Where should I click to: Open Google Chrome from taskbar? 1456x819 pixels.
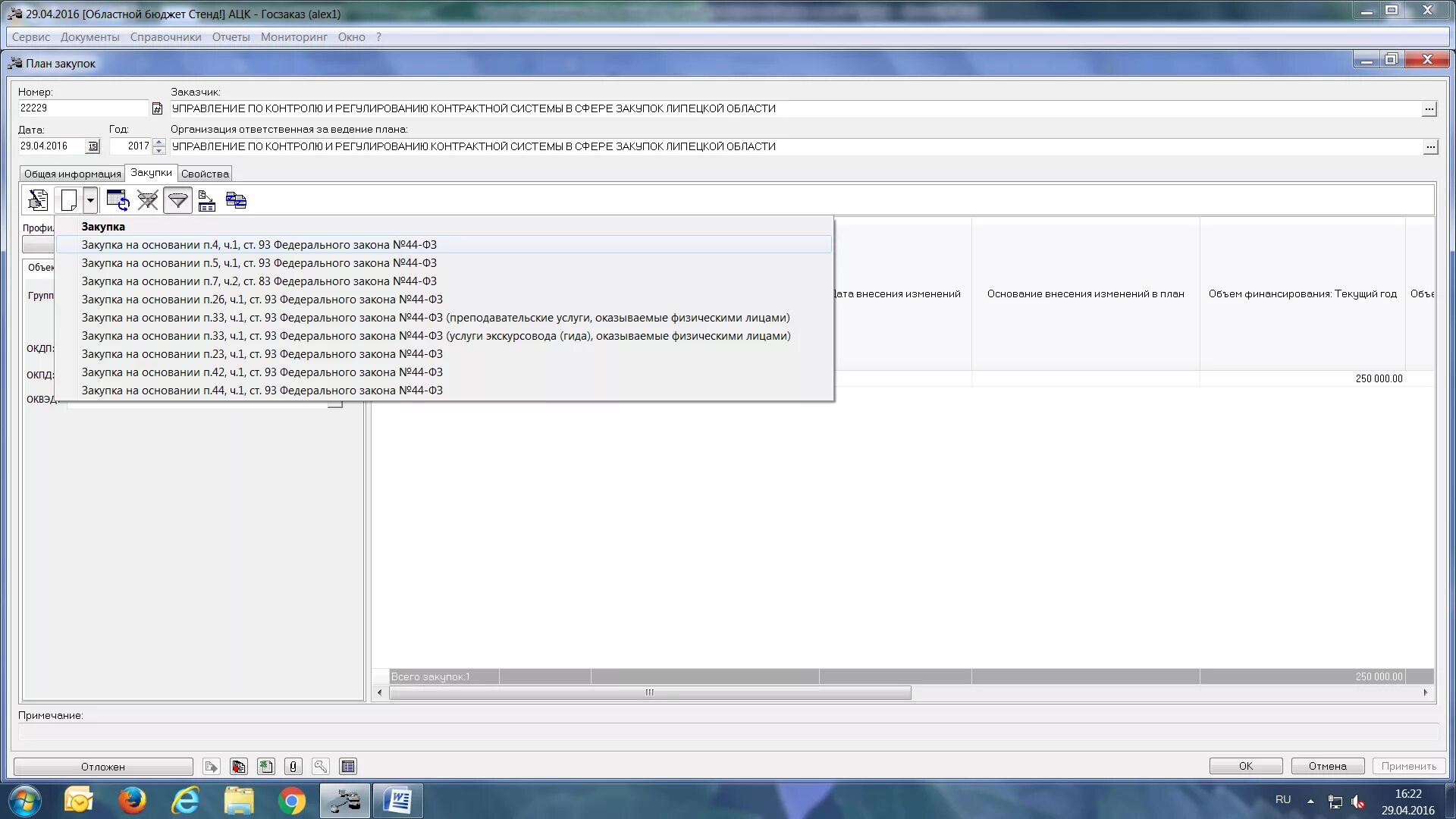tap(291, 801)
